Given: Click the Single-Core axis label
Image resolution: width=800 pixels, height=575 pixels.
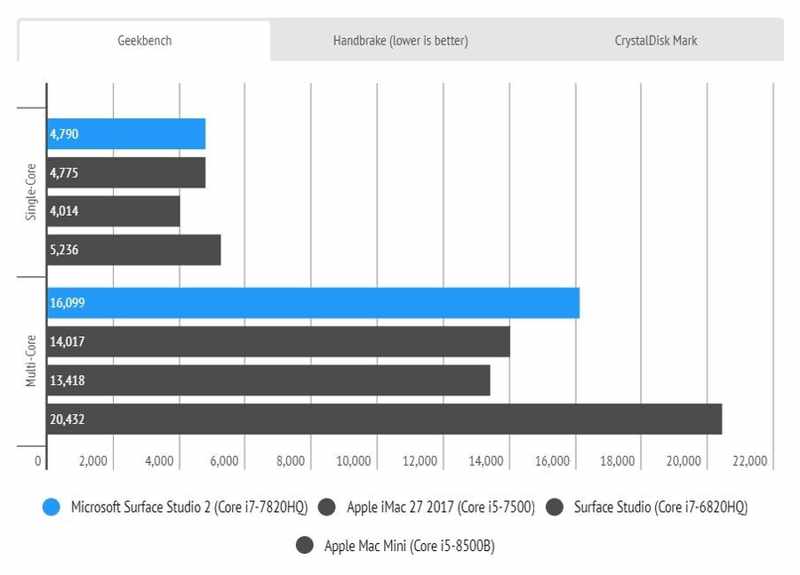Looking at the screenshot, I should click(31, 192).
